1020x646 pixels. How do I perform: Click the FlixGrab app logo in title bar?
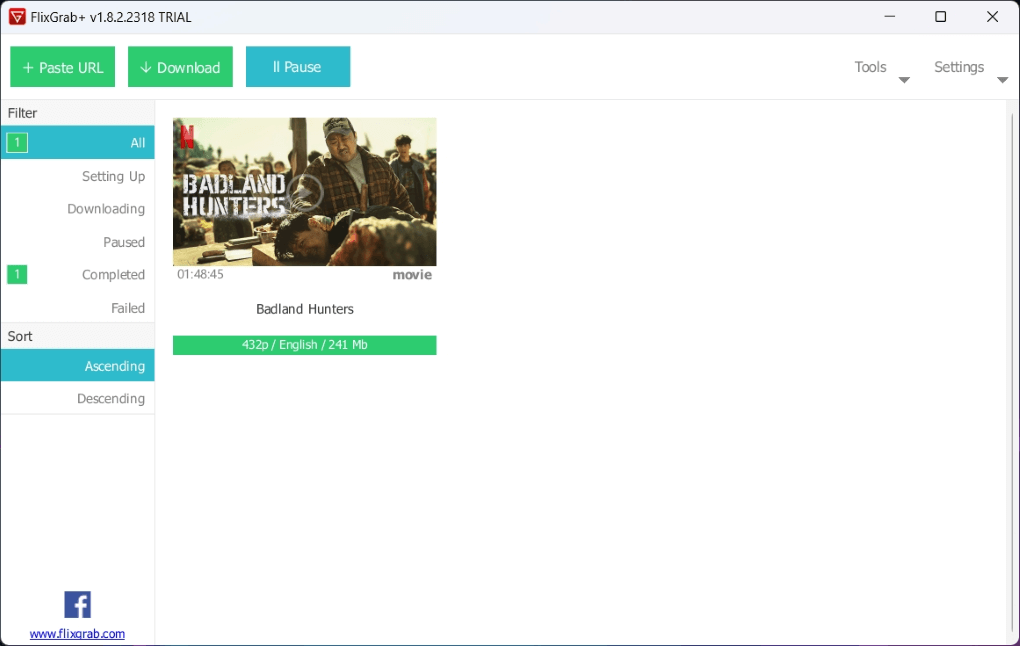coord(17,17)
